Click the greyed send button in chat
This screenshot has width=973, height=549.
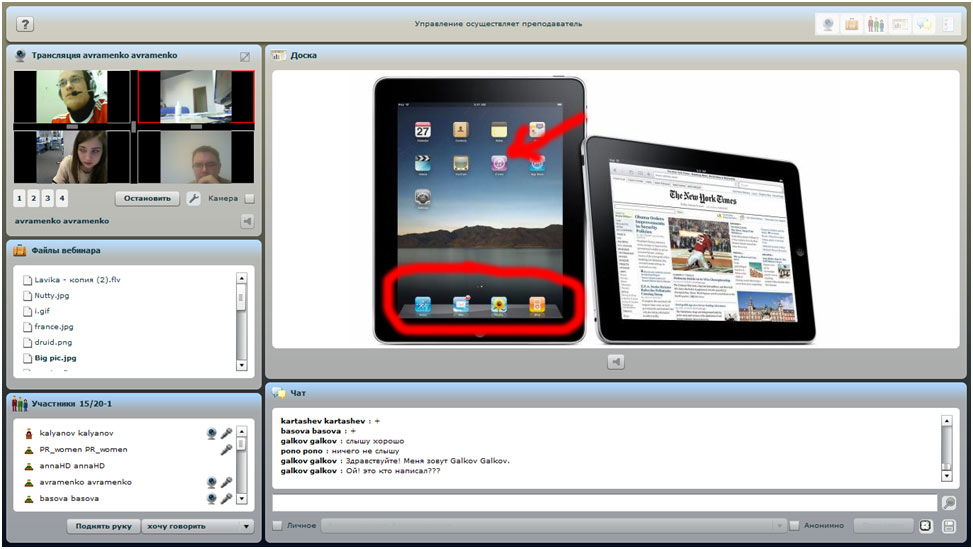[x=883, y=525]
